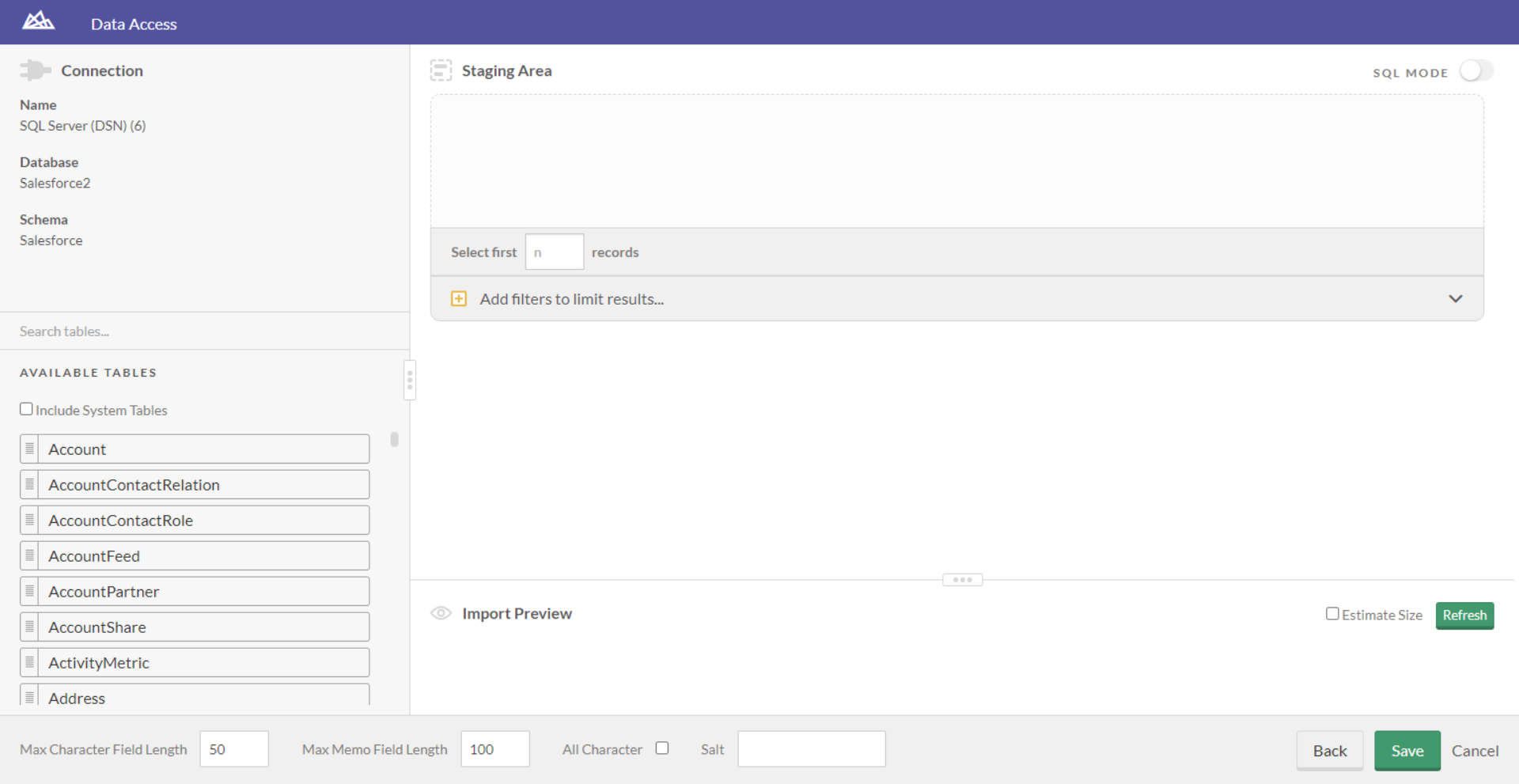Click the Connection plug icon
Viewport: 1519px width, 784px height.
[35, 70]
